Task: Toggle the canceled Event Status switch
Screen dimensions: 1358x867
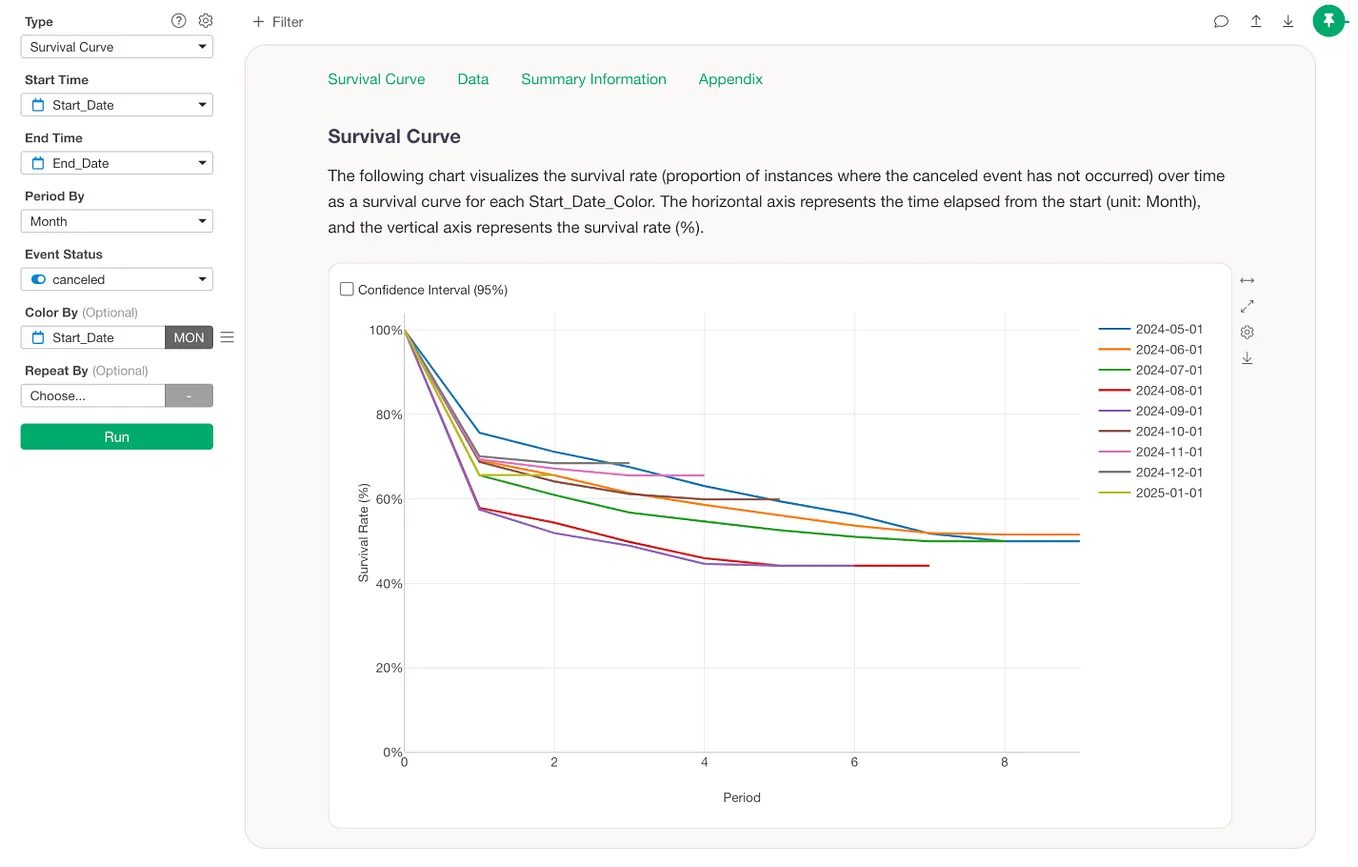Action: click(37, 279)
